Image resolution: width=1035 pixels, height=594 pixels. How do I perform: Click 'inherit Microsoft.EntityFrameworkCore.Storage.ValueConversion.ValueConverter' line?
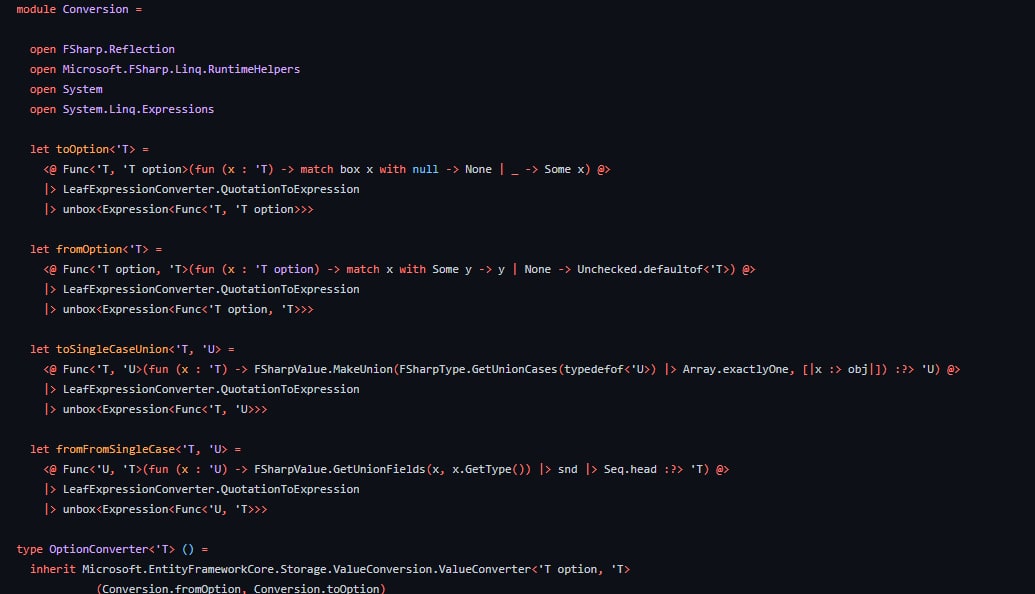coord(330,569)
